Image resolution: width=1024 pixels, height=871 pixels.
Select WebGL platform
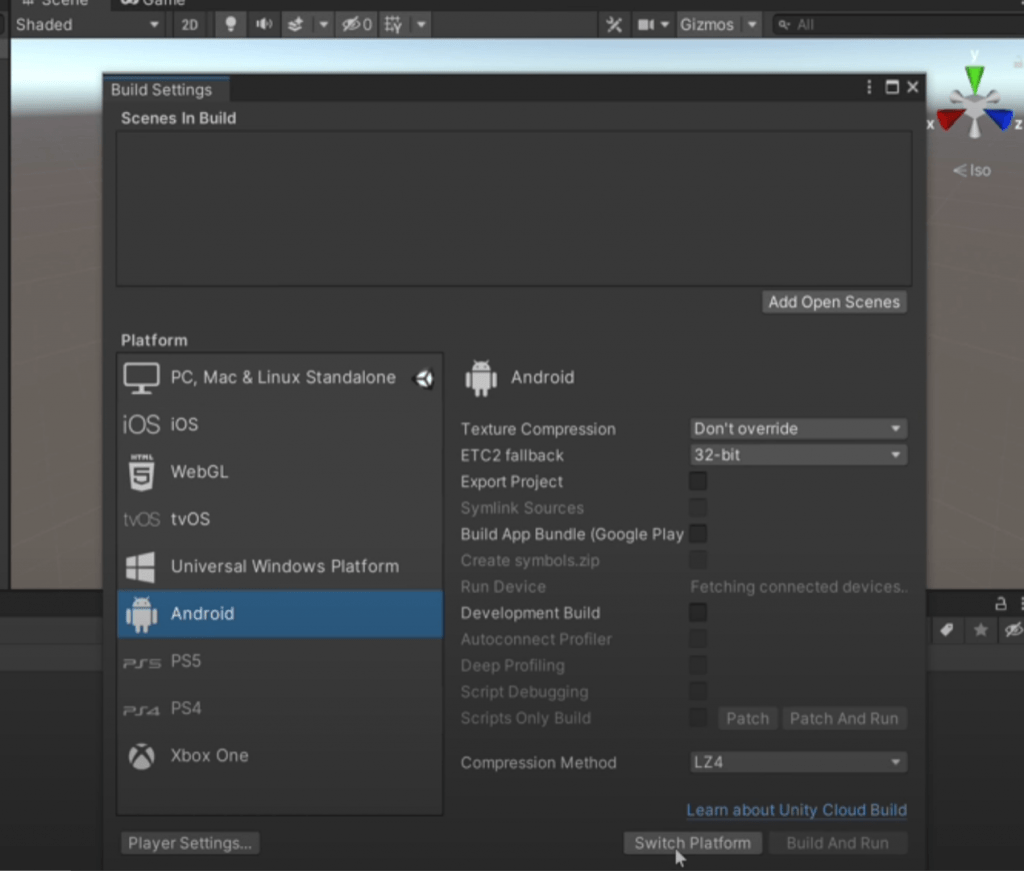280,471
